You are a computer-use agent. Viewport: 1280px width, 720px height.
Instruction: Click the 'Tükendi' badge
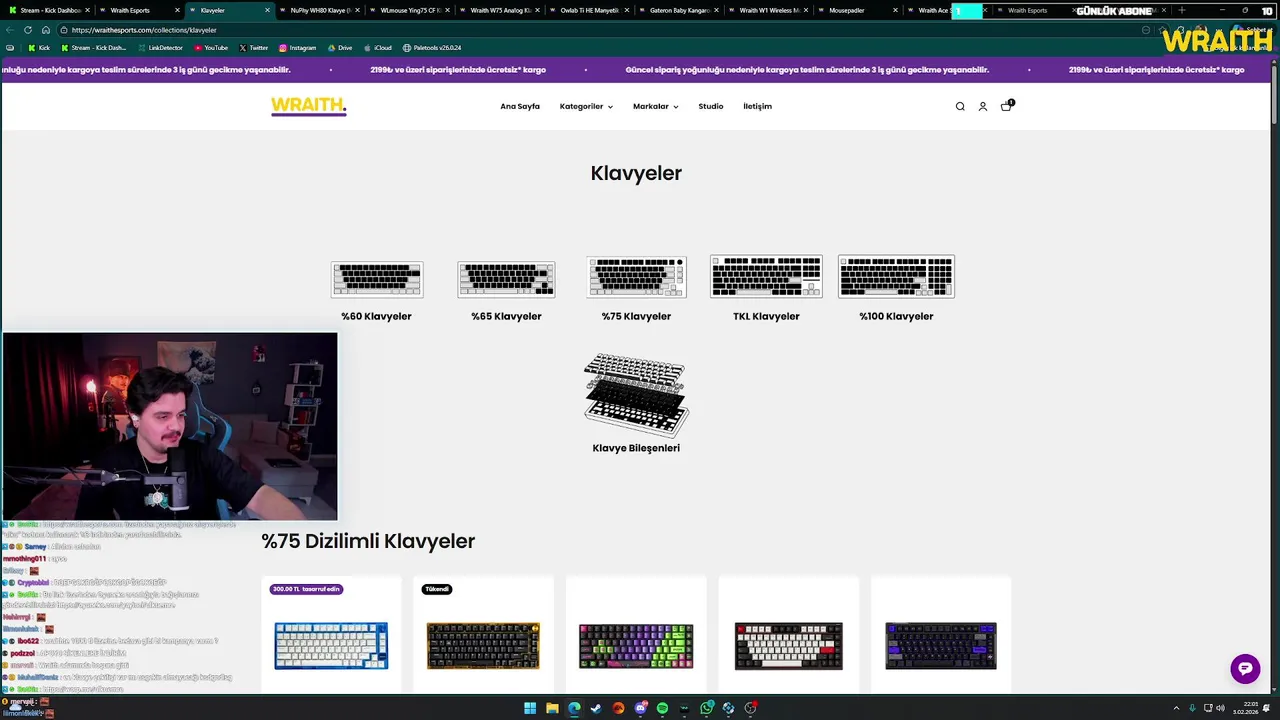point(437,589)
